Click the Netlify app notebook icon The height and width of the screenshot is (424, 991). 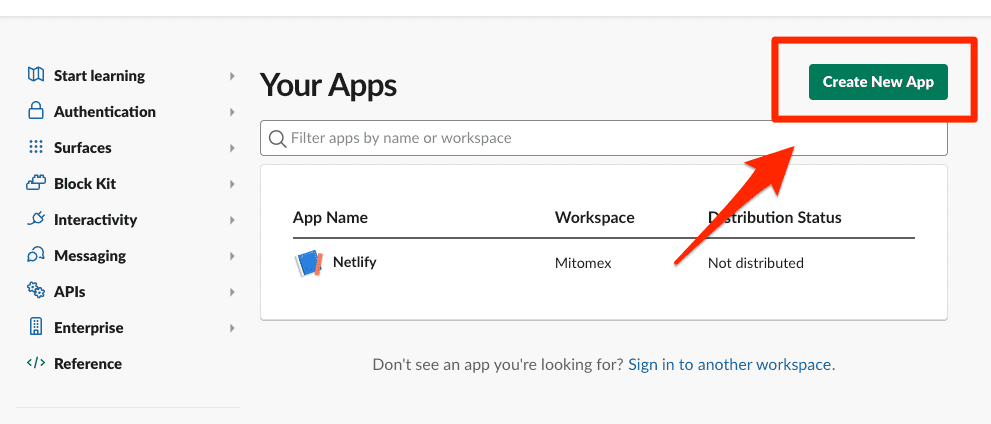[x=309, y=263]
